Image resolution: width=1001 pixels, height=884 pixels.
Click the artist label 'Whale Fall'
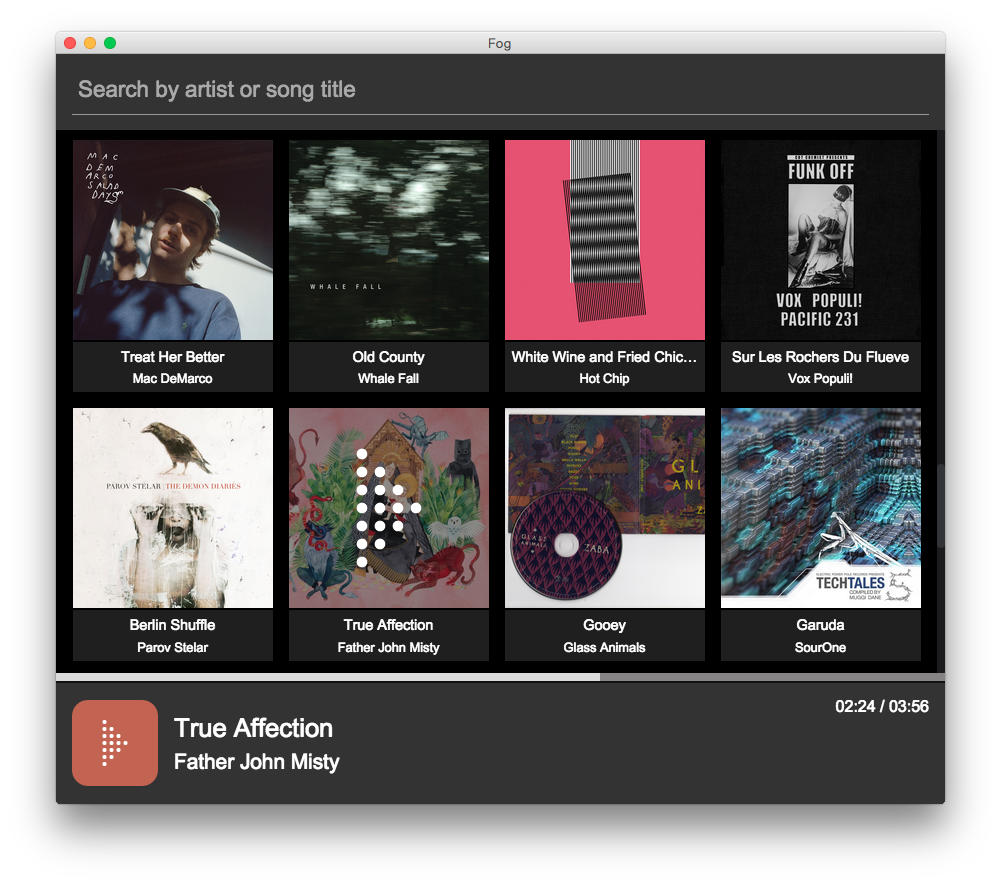click(x=389, y=378)
